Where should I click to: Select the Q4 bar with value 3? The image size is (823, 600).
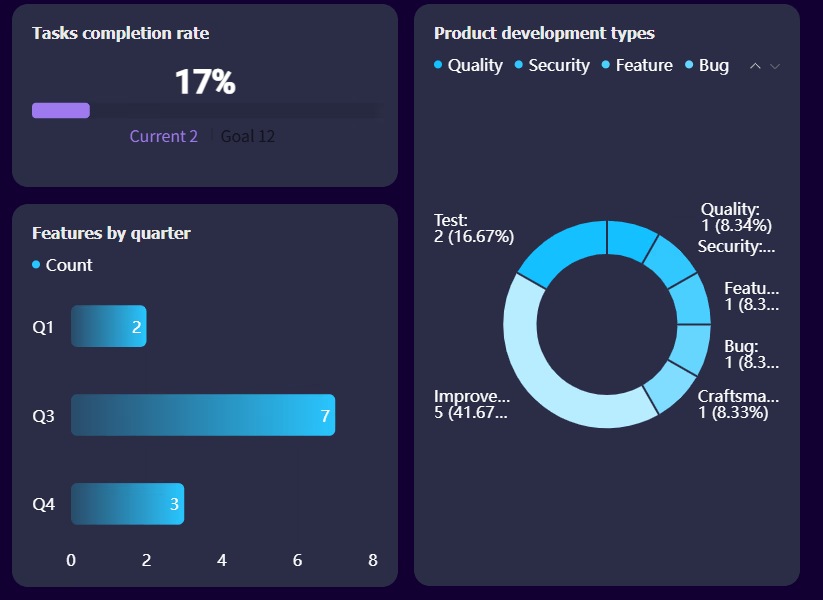coord(128,503)
